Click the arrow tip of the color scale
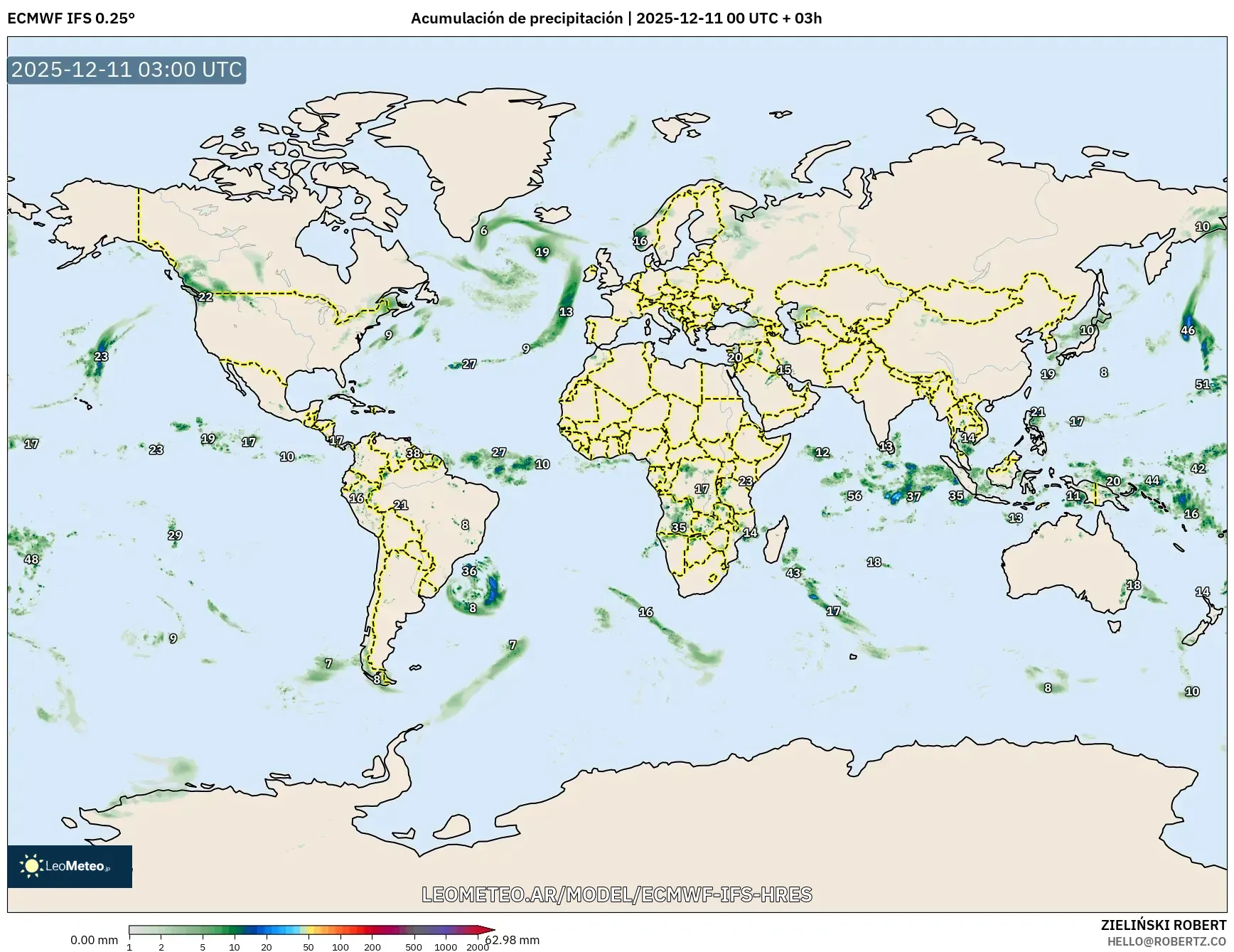The height and width of the screenshot is (952, 1234). [x=494, y=930]
